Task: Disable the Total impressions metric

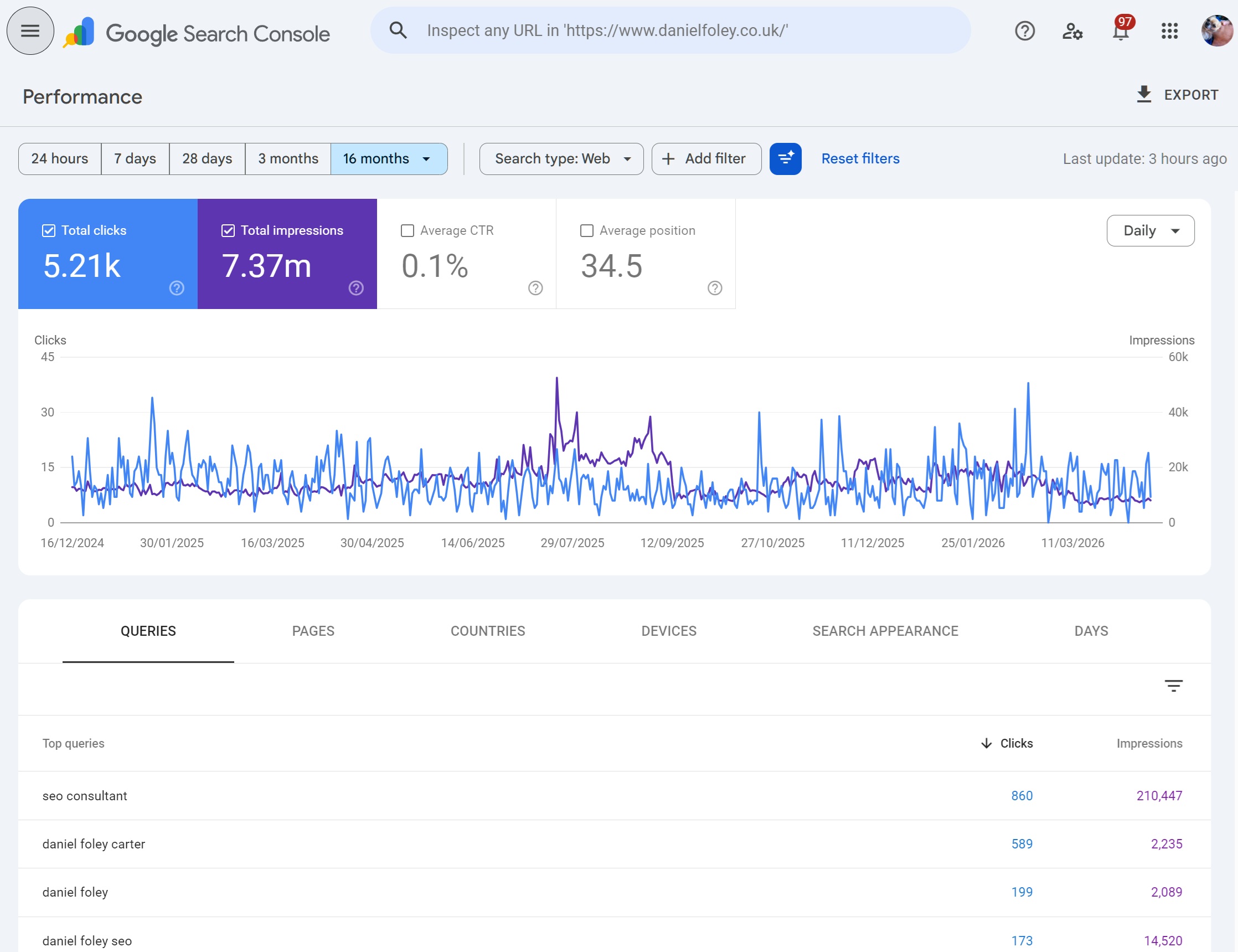Action: click(228, 230)
